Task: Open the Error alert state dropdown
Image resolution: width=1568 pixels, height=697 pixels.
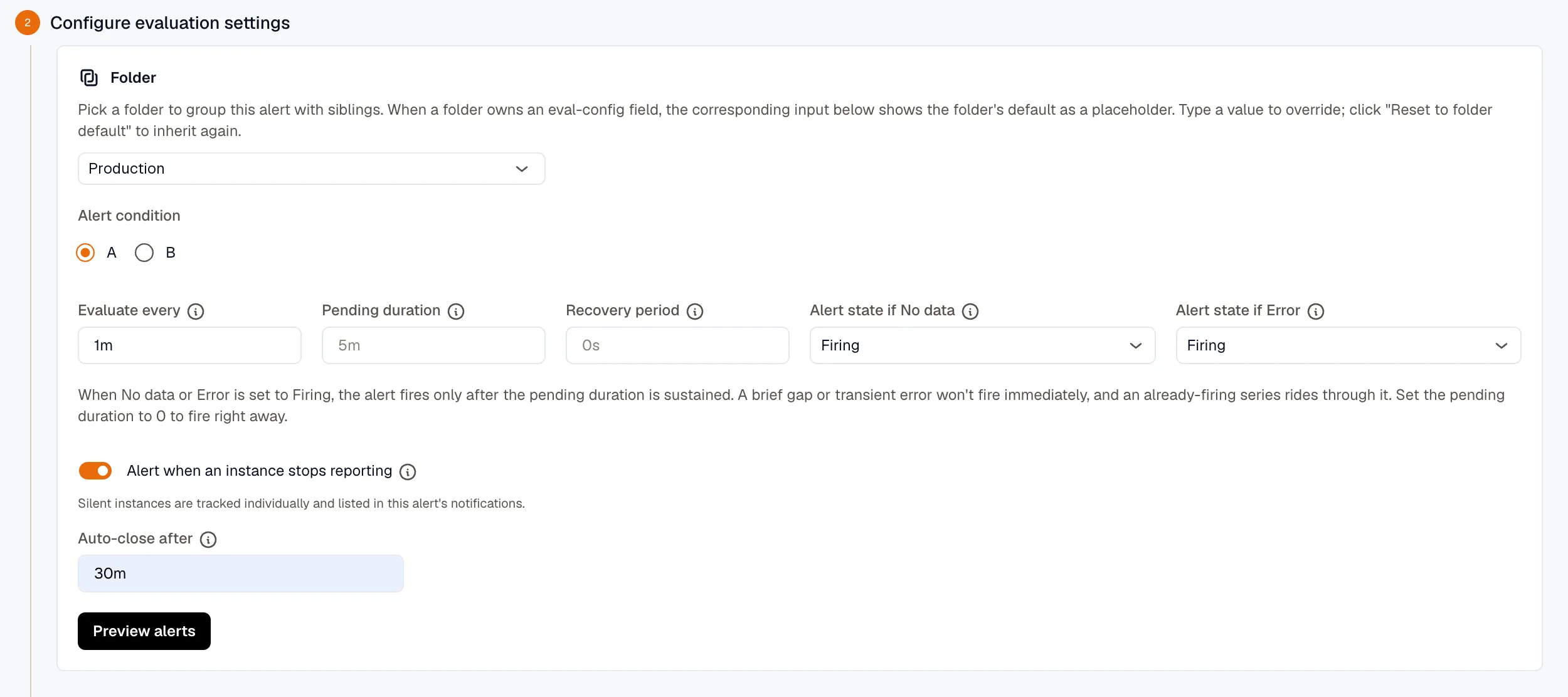Action: (1348, 345)
